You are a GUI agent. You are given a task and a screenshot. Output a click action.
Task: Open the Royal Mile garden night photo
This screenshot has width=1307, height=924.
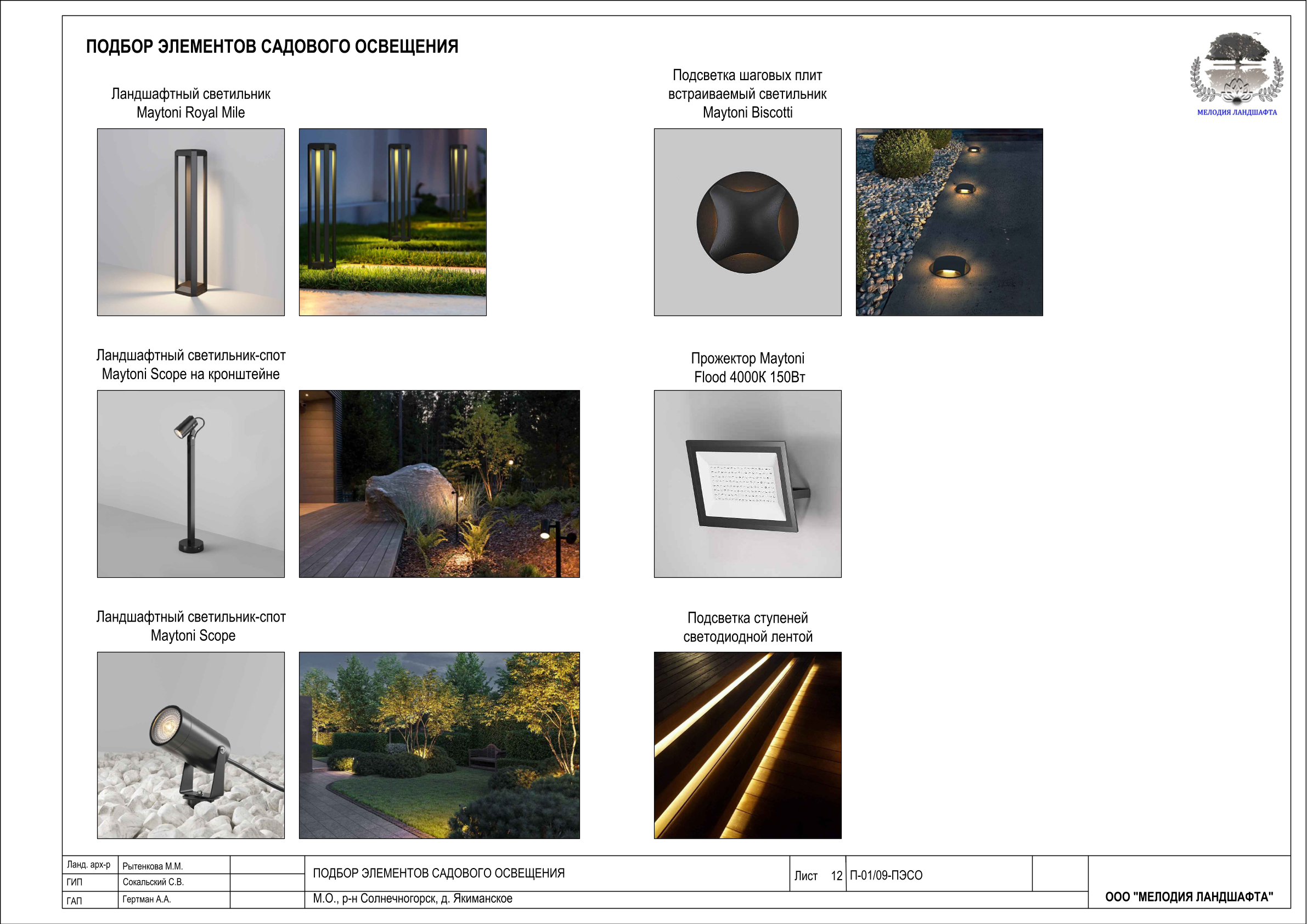tap(393, 222)
